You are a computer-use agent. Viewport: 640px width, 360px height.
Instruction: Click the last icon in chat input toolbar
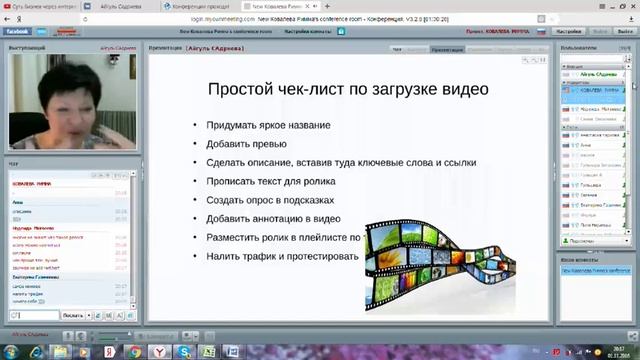(x=131, y=315)
